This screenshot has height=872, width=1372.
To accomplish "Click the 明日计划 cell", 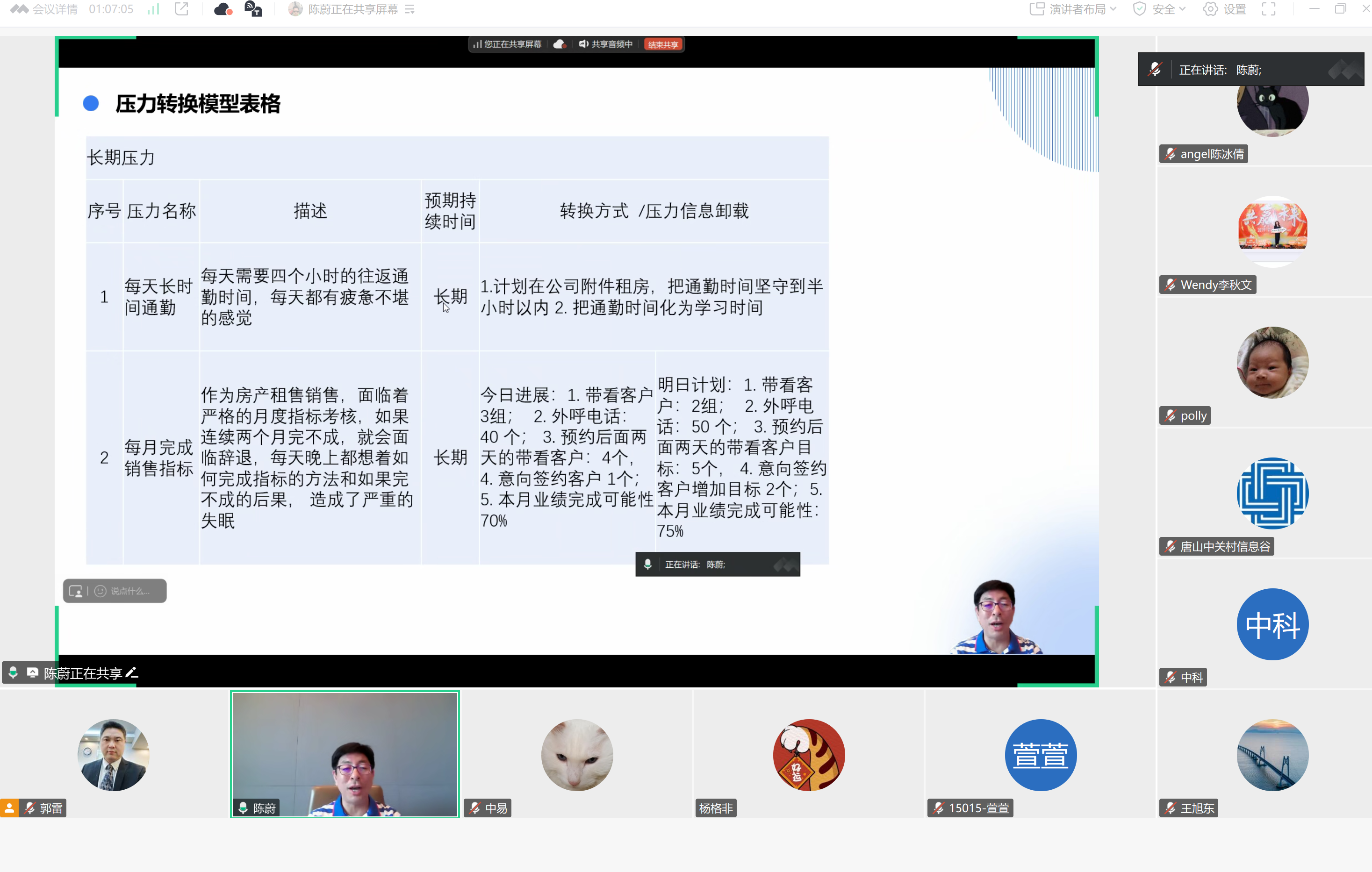I will click(x=742, y=458).
